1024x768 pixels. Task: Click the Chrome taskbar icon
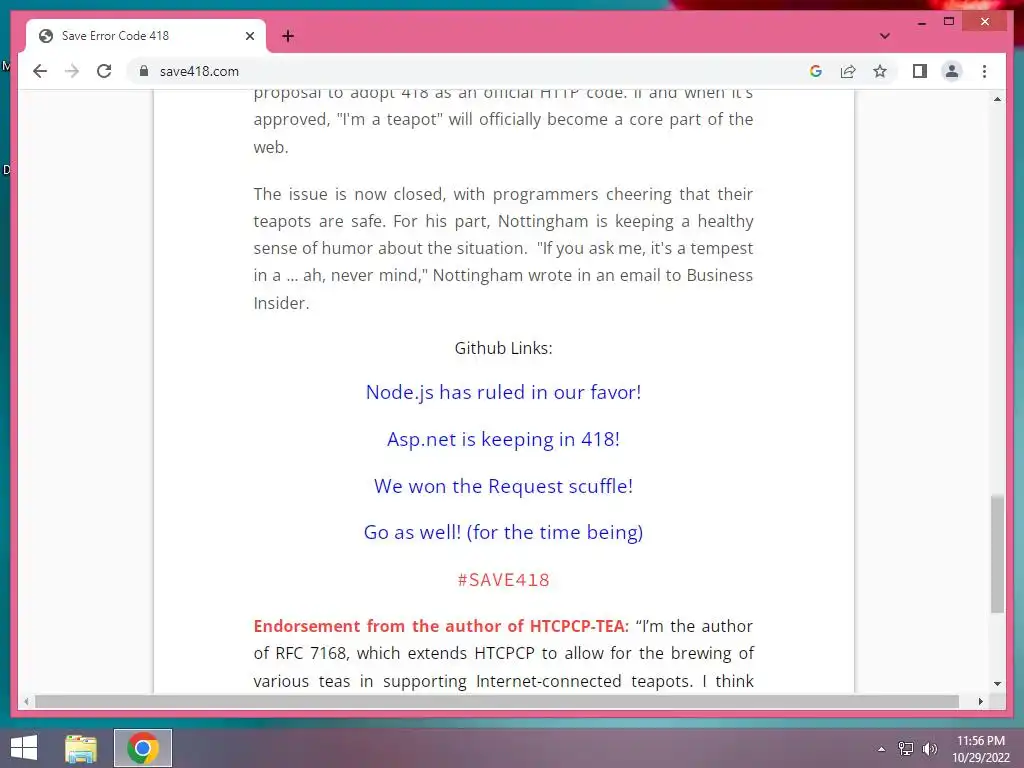coord(143,748)
